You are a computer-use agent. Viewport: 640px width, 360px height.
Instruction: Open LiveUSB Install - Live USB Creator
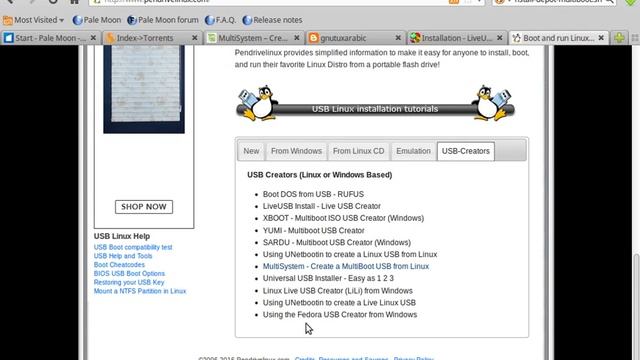point(322,206)
